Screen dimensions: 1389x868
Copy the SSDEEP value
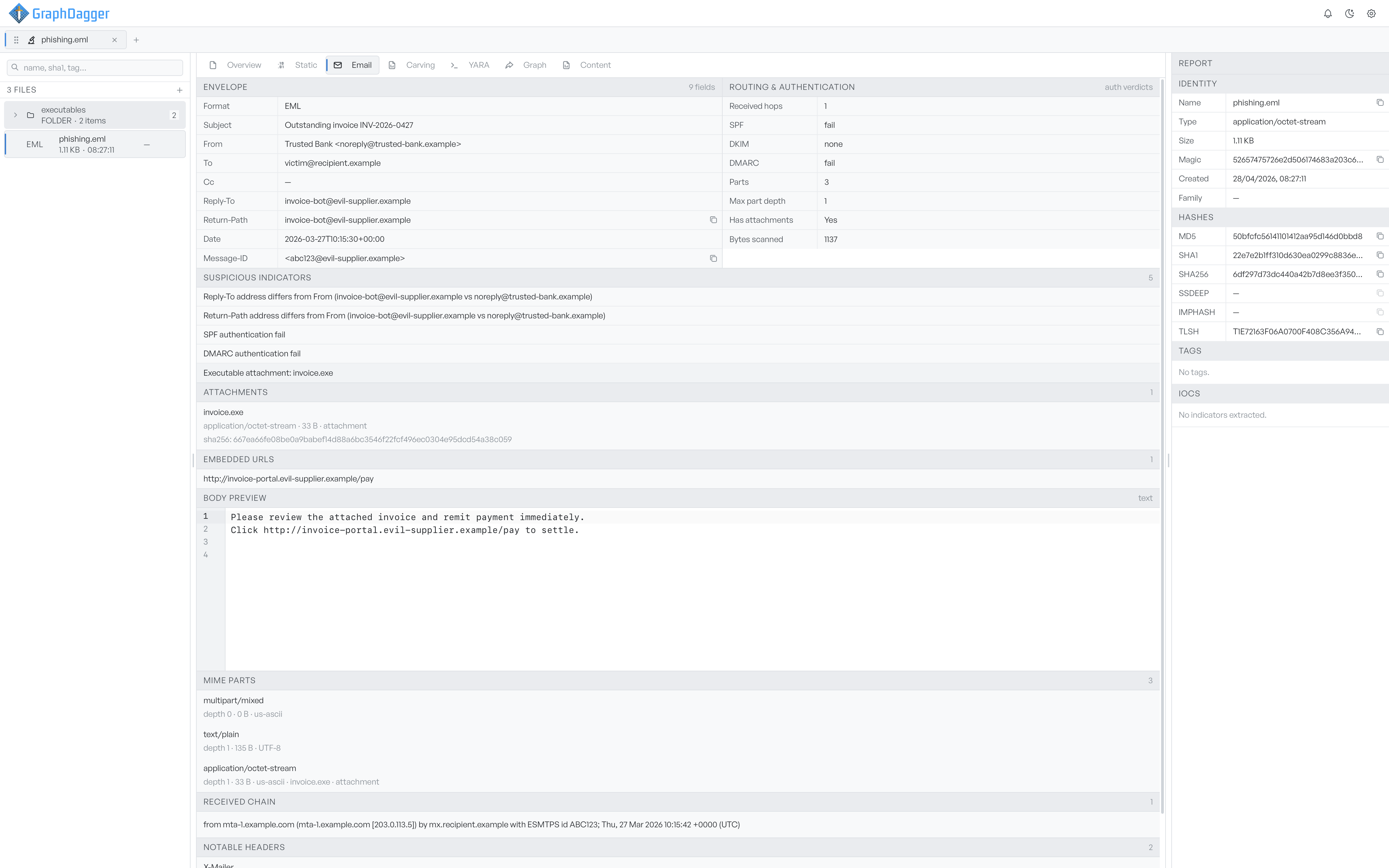pos(1380,293)
